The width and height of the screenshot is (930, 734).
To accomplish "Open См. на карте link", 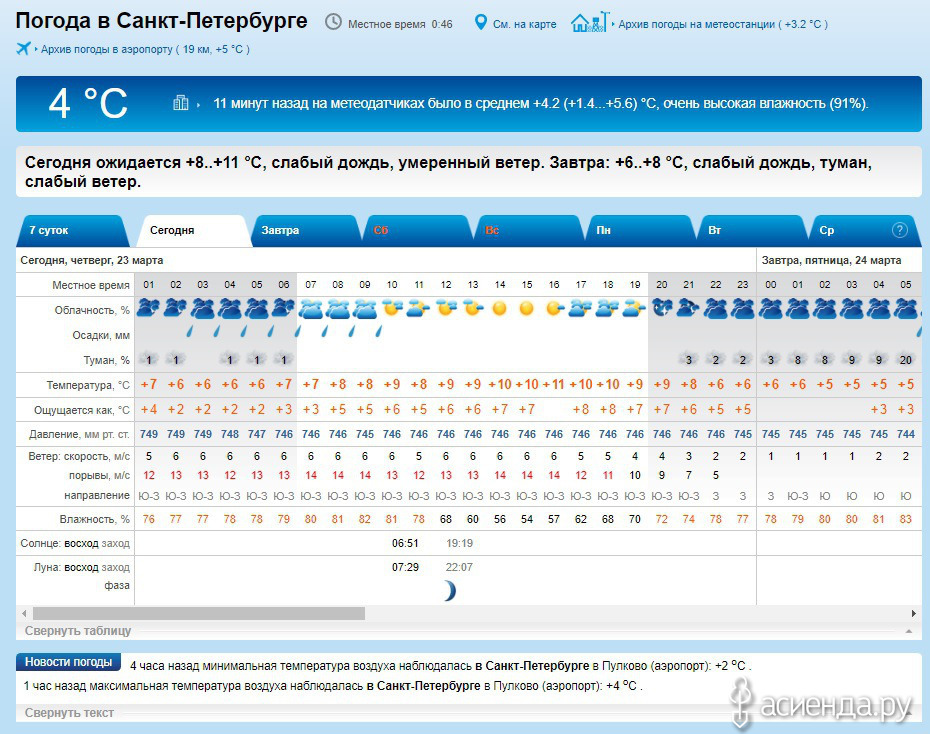I will pos(524,24).
